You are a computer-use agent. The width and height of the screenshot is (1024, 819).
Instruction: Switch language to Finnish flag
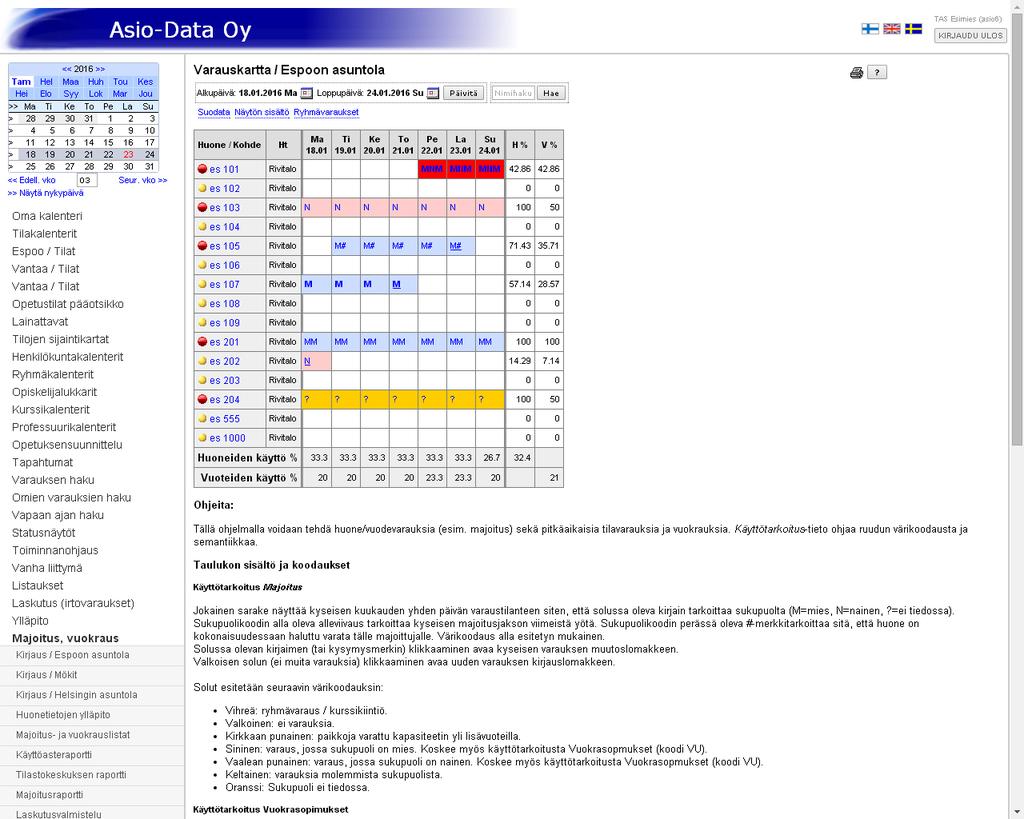coord(869,29)
